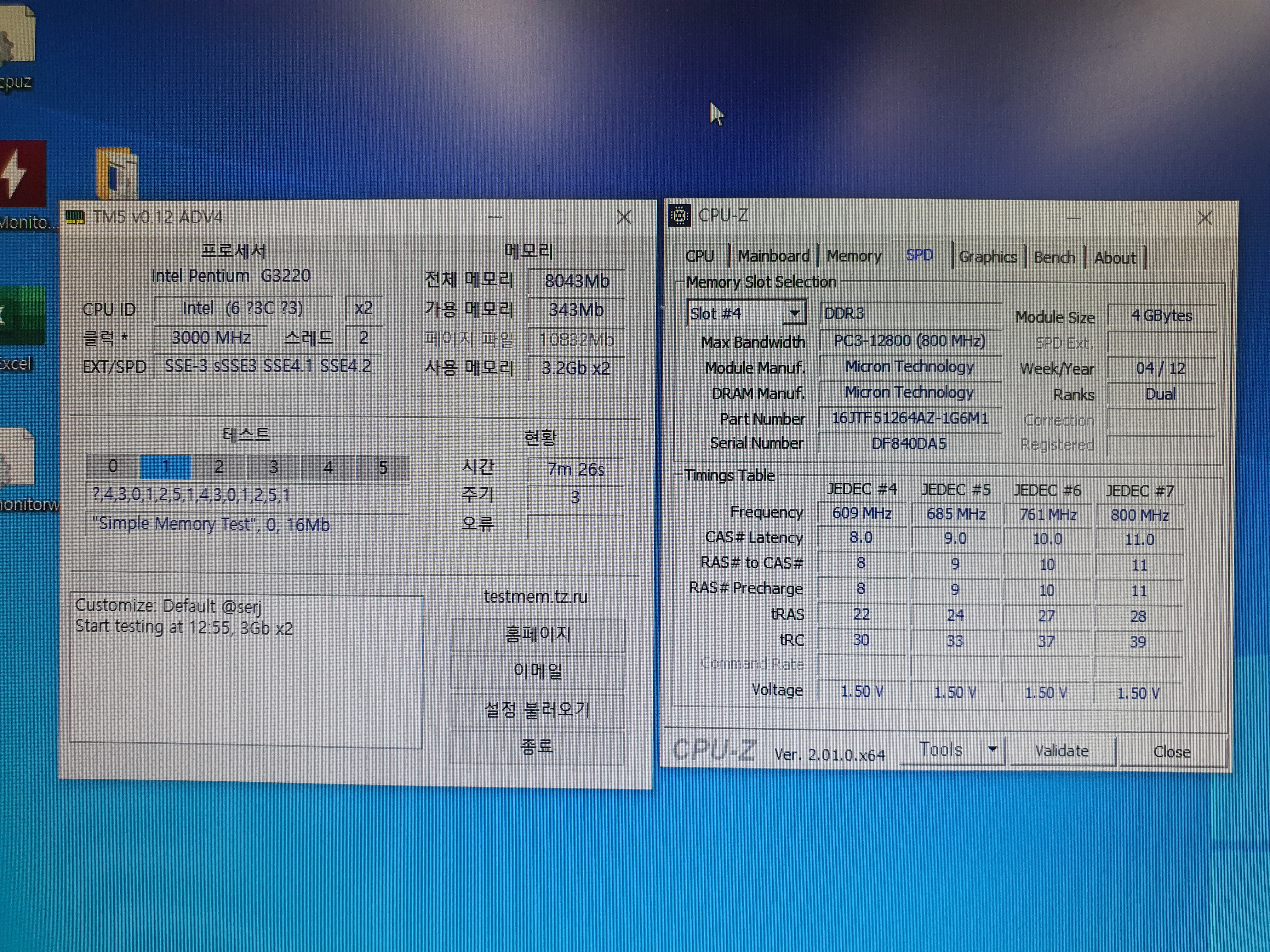Click the DDR3 memory type field
The width and height of the screenshot is (1270, 952).
pyautogui.click(x=911, y=313)
